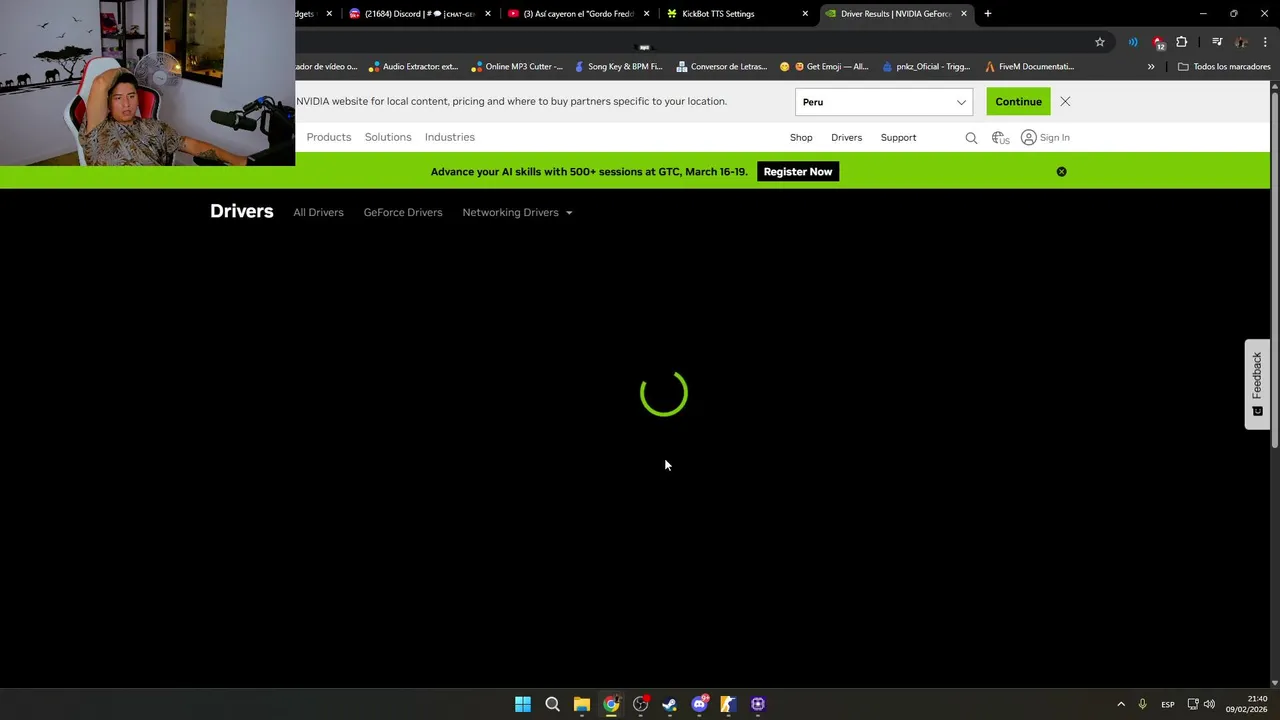Open the volume tray icon
Image resolution: width=1280 pixels, height=720 pixels.
[1209, 704]
